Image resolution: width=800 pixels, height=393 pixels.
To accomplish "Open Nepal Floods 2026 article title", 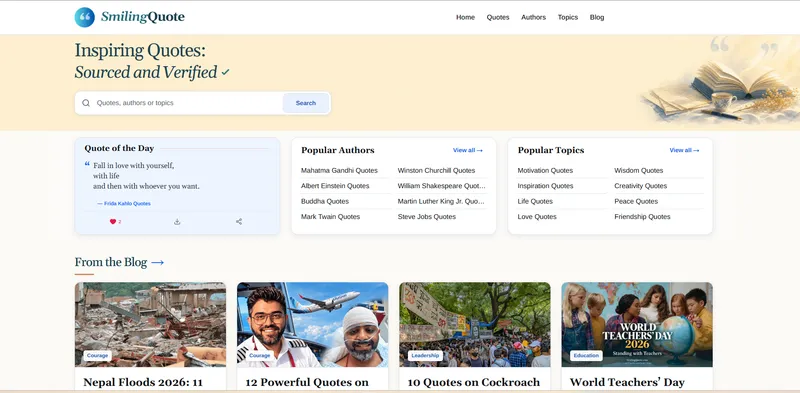I will point(143,383).
